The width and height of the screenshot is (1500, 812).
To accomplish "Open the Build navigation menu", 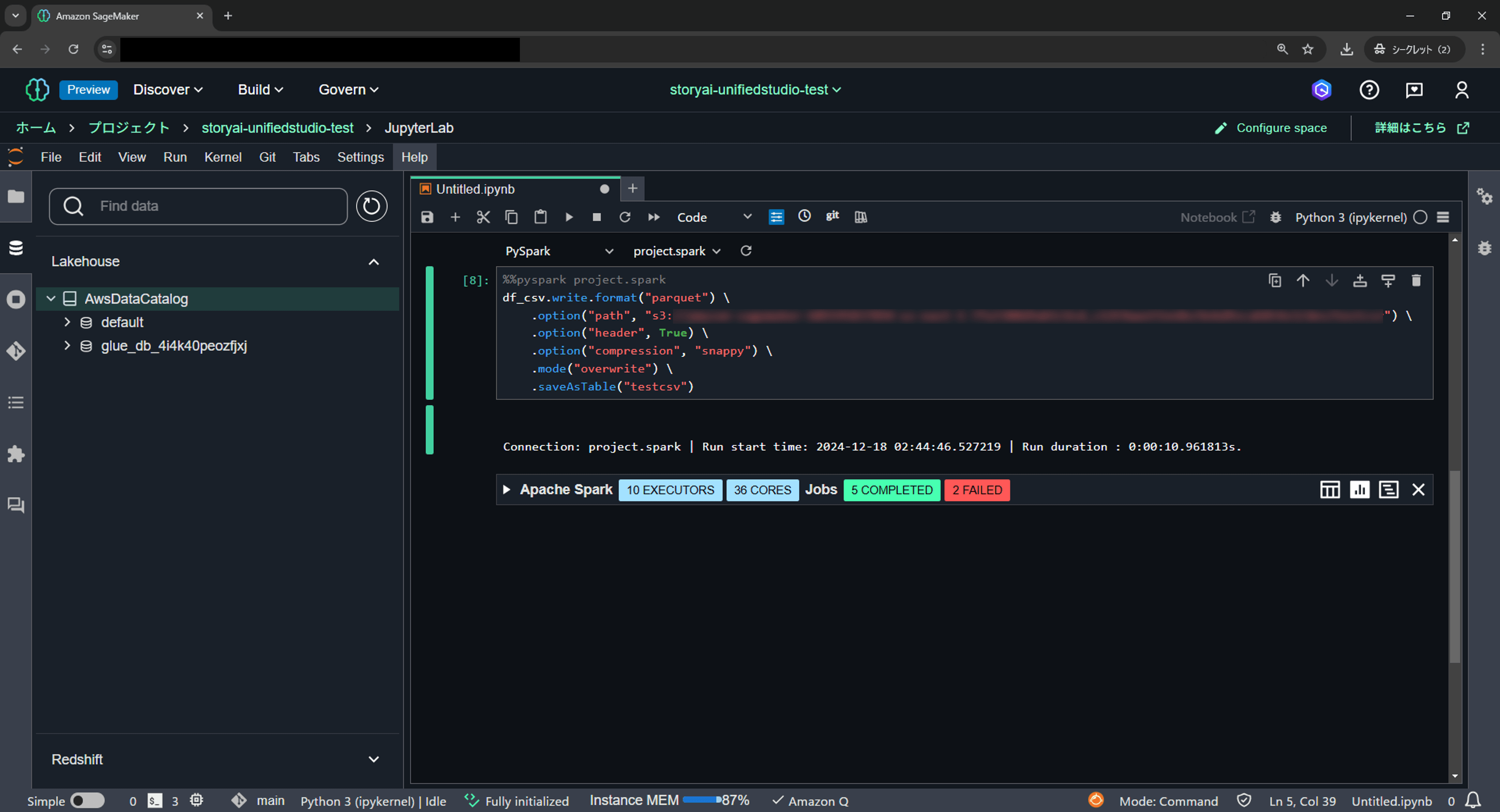I will (260, 90).
